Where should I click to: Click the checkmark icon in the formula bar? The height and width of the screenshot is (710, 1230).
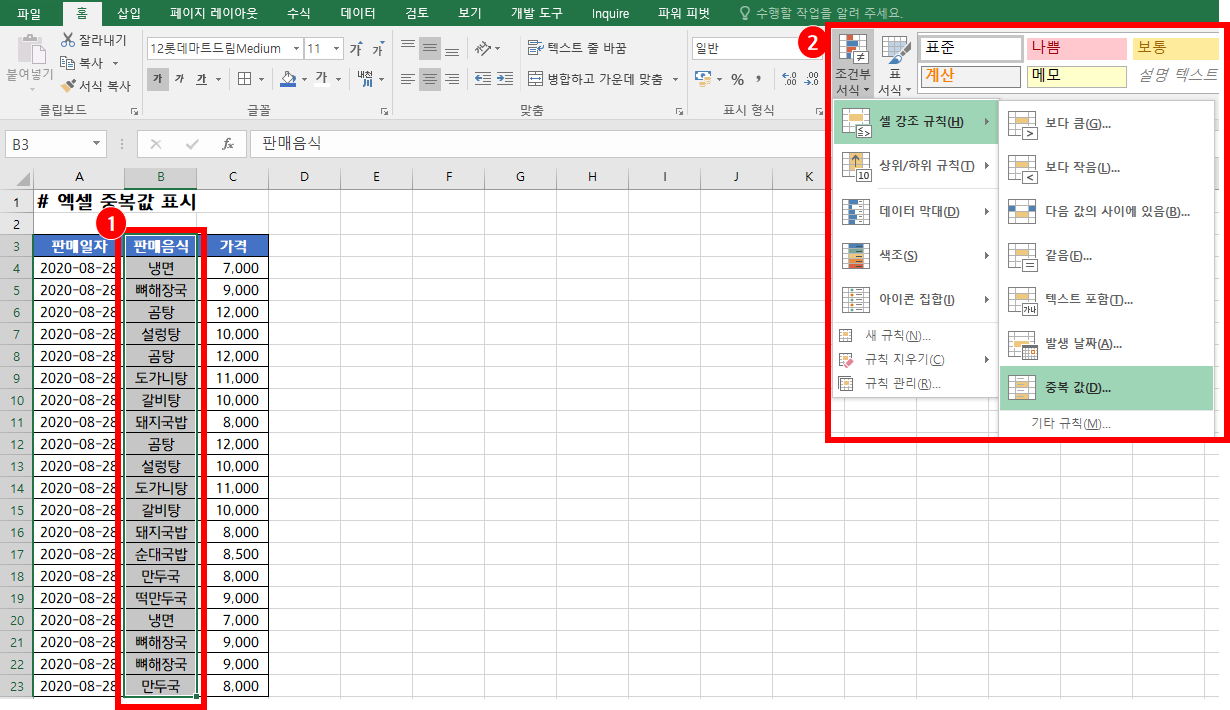click(192, 144)
